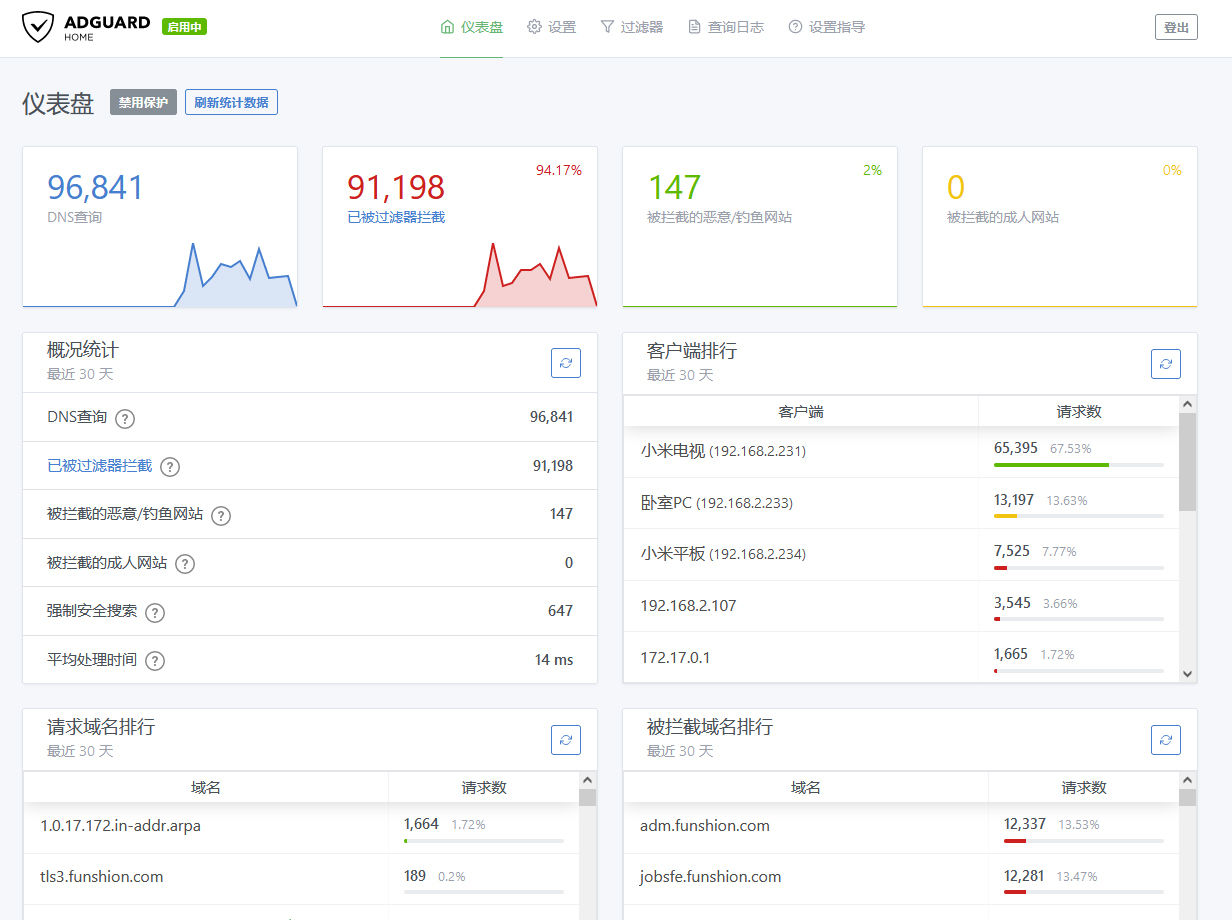Show help icon for DNS查询 row
The width and height of the screenshot is (1232, 920).
pyautogui.click(x=125, y=418)
